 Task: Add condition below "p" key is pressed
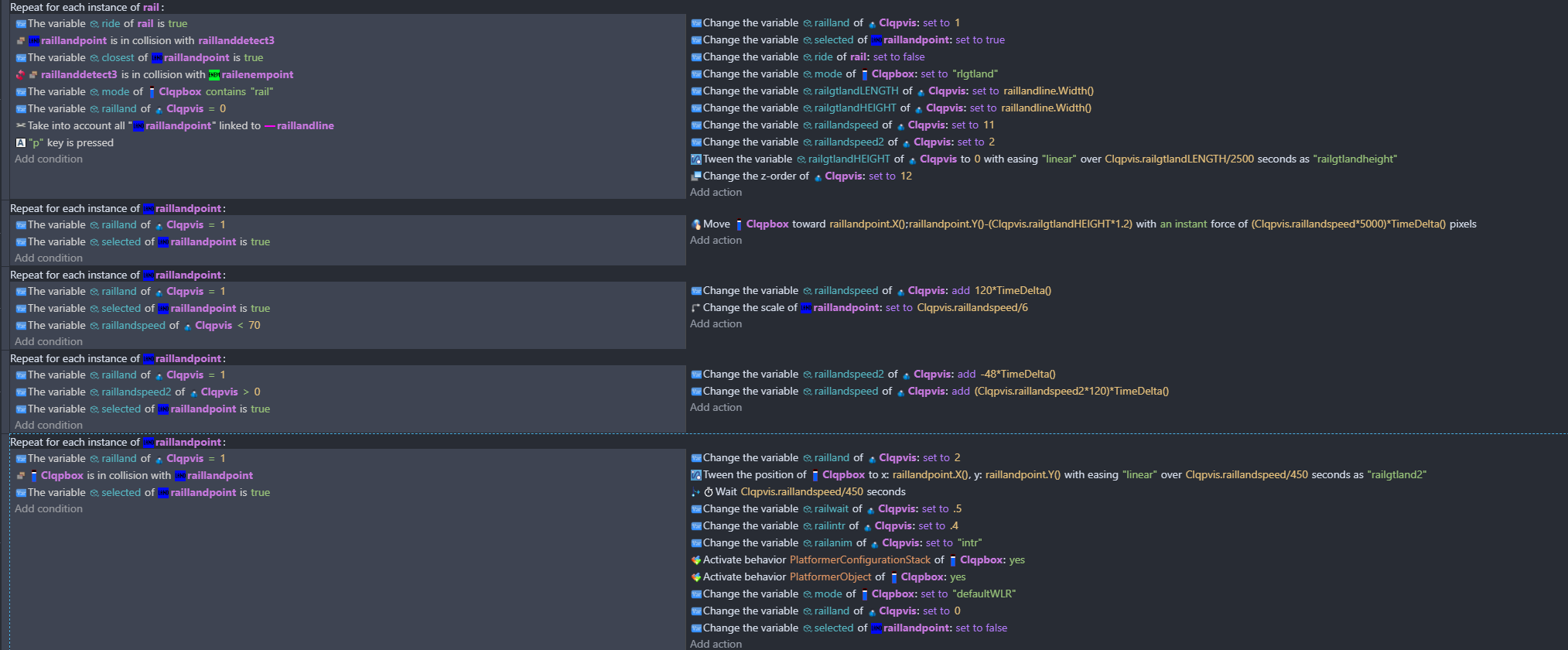(x=49, y=159)
